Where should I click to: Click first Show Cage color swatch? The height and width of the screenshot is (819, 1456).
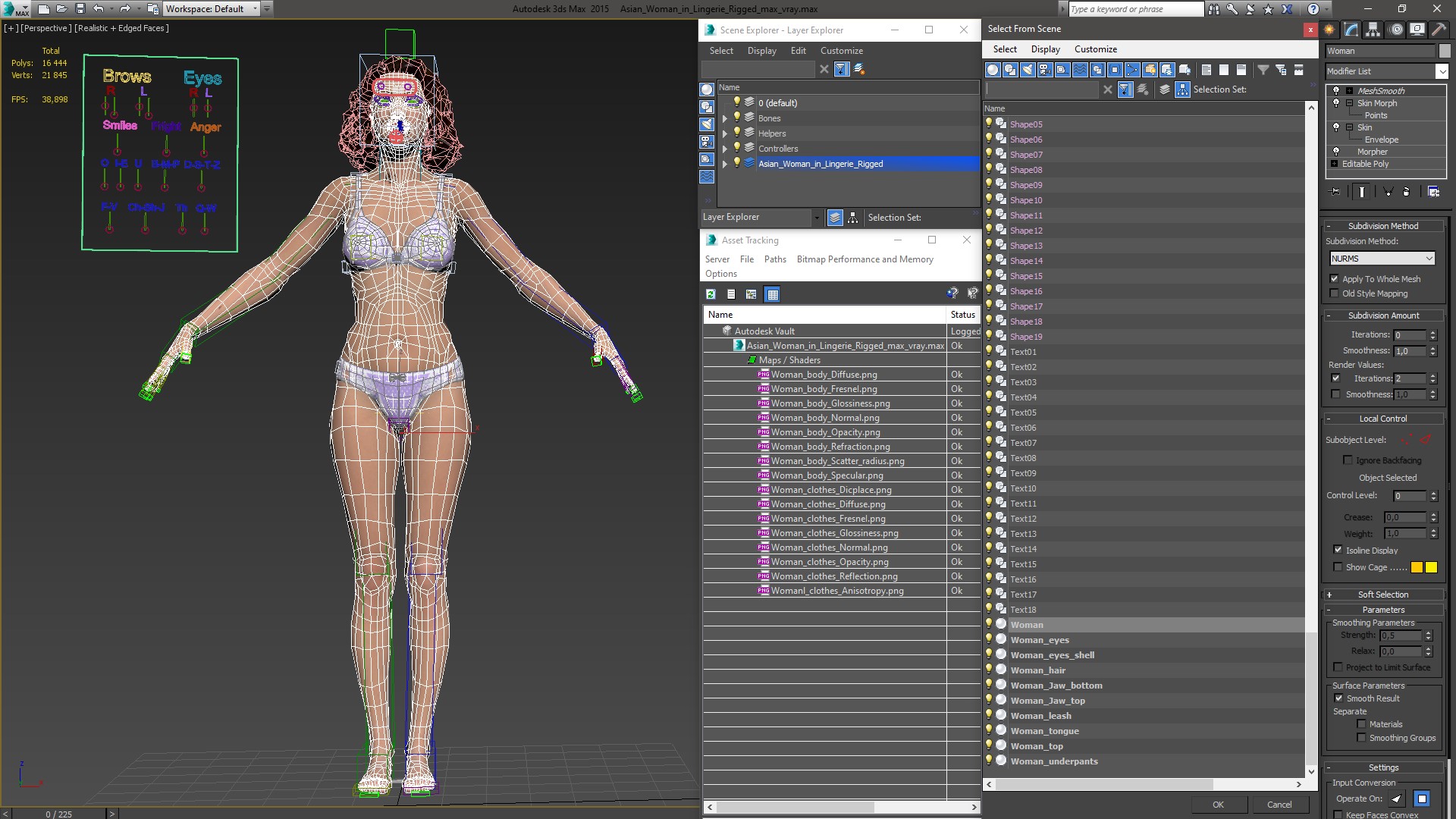pyautogui.click(x=1417, y=567)
